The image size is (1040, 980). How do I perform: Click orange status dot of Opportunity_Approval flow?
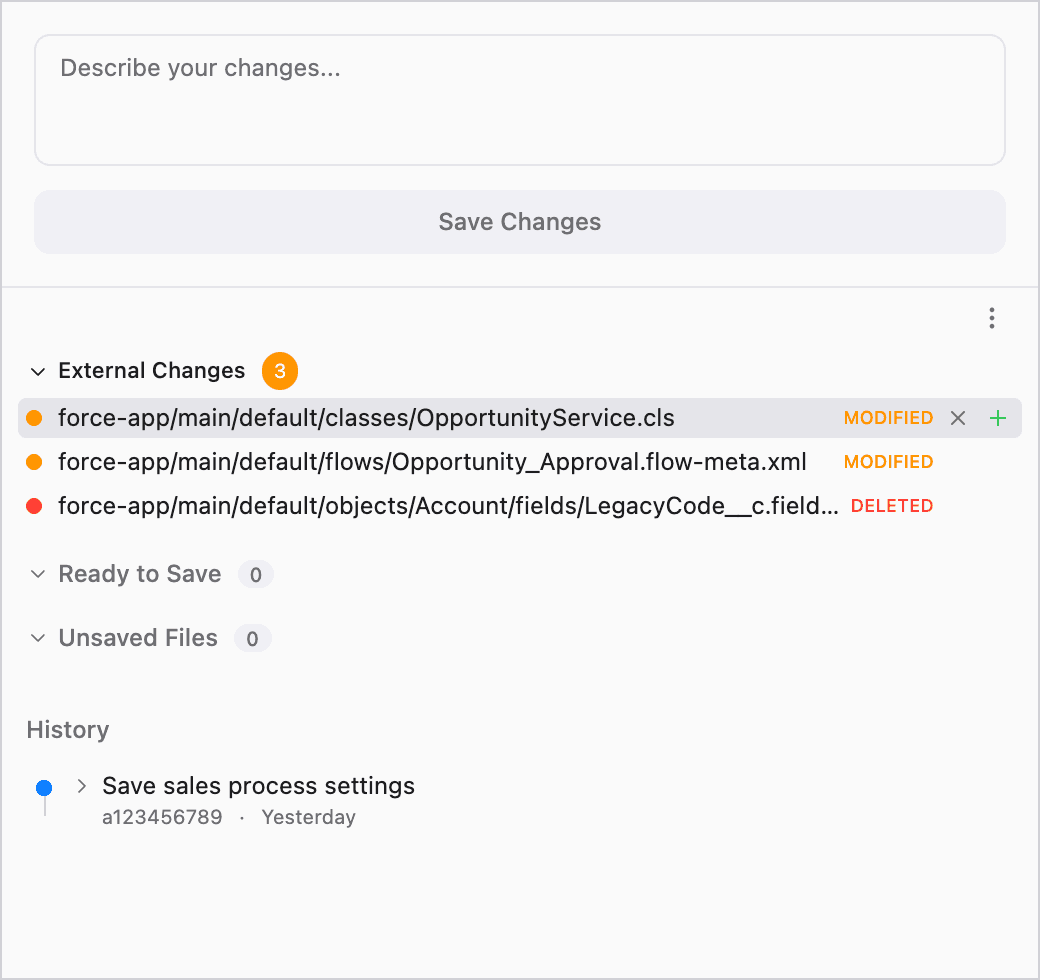(34, 461)
